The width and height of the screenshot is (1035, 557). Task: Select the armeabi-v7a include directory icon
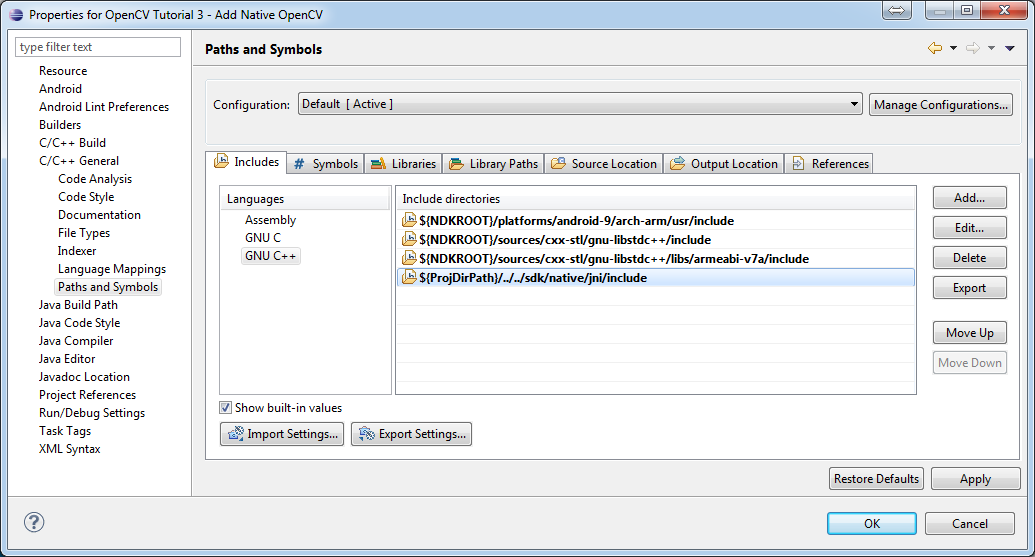coord(409,259)
